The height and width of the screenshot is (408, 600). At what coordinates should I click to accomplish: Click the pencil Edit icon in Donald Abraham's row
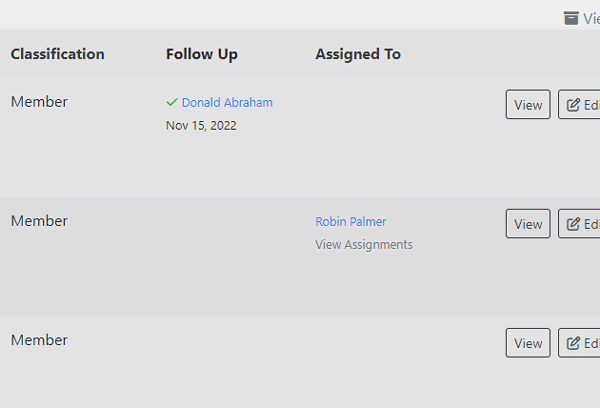pyautogui.click(x=573, y=105)
